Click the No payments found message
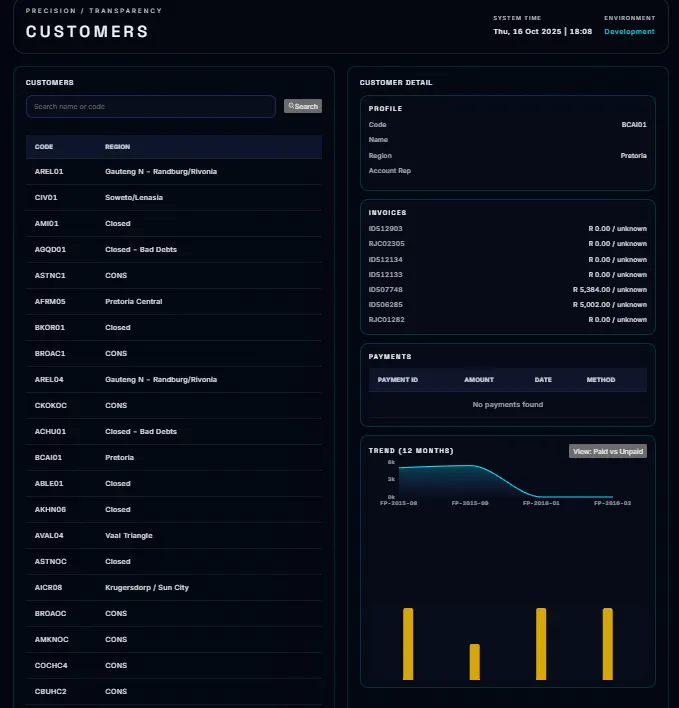Image resolution: width=679 pixels, height=708 pixels. [x=507, y=405]
